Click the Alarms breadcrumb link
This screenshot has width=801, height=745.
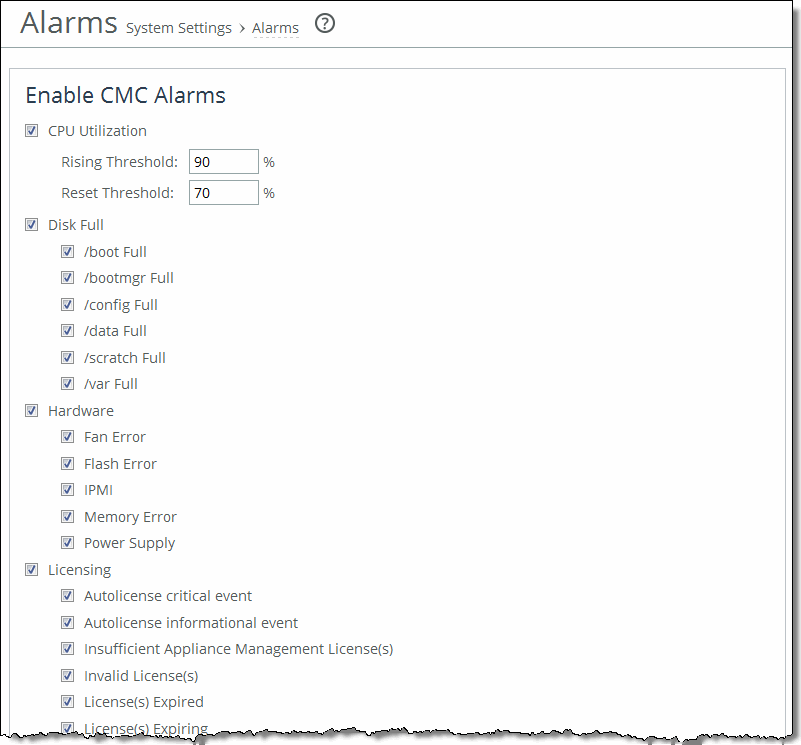coord(275,28)
